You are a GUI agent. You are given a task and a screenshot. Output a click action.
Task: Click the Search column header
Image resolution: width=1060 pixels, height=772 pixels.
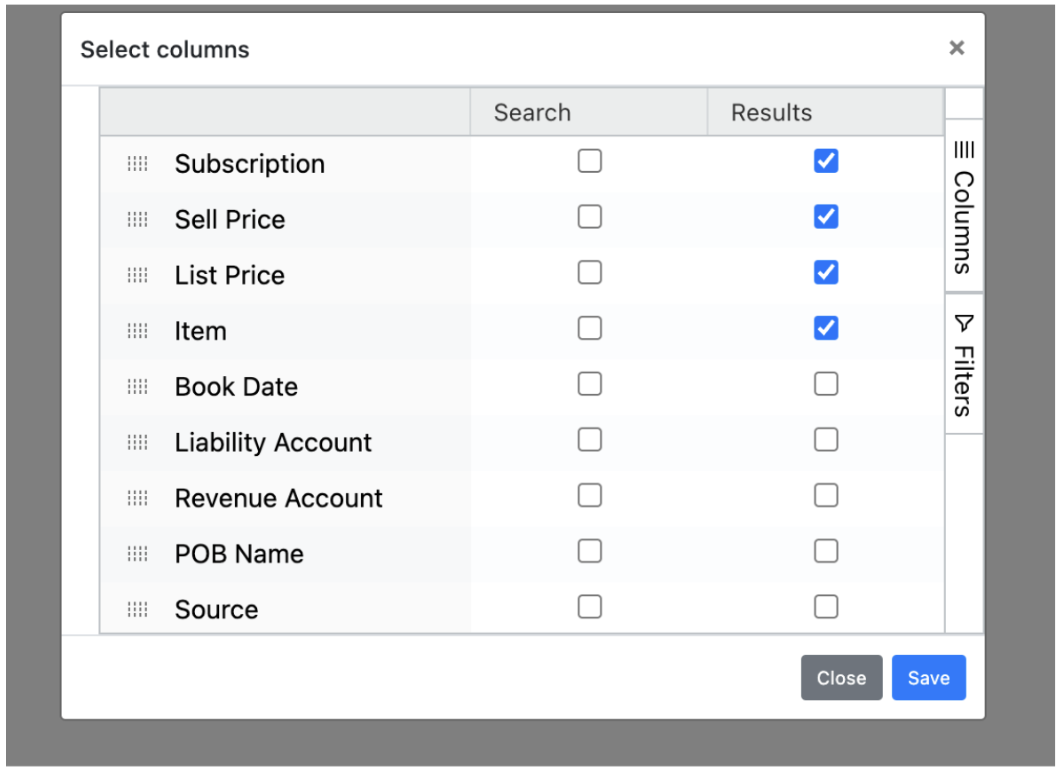[x=532, y=113]
